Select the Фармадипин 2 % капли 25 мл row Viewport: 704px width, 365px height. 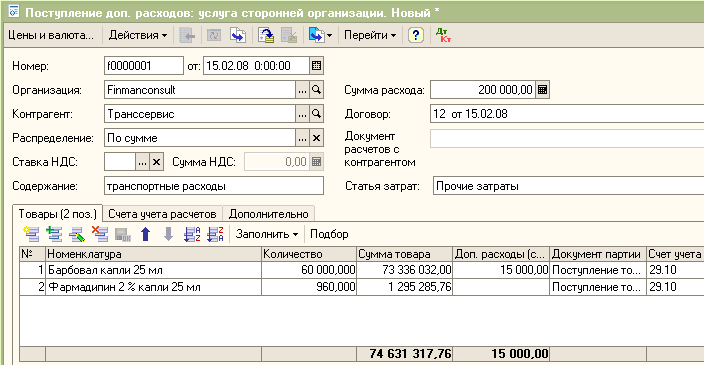[154, 287]
